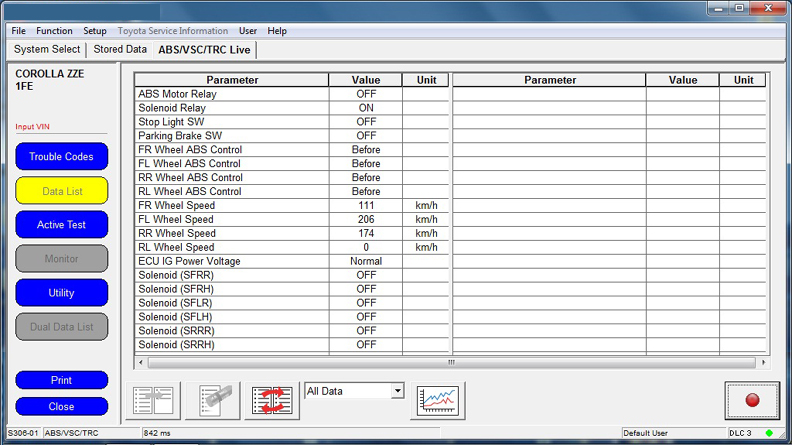This screenshot has width=792, height=445.
Task: Click the ON value of Solenoid Relay
Action: coord(366,108)
